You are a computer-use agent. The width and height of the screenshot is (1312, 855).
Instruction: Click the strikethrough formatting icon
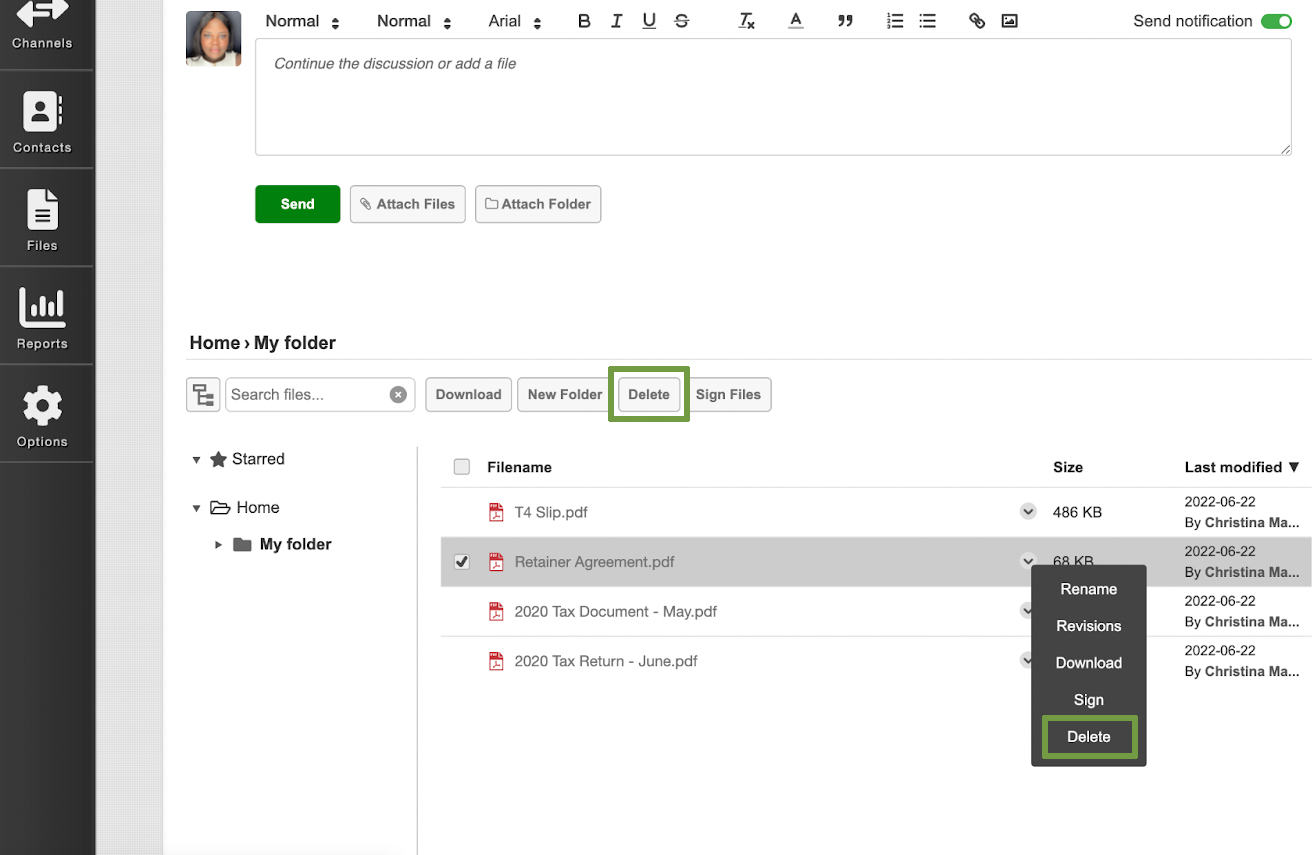coord(682,21)
